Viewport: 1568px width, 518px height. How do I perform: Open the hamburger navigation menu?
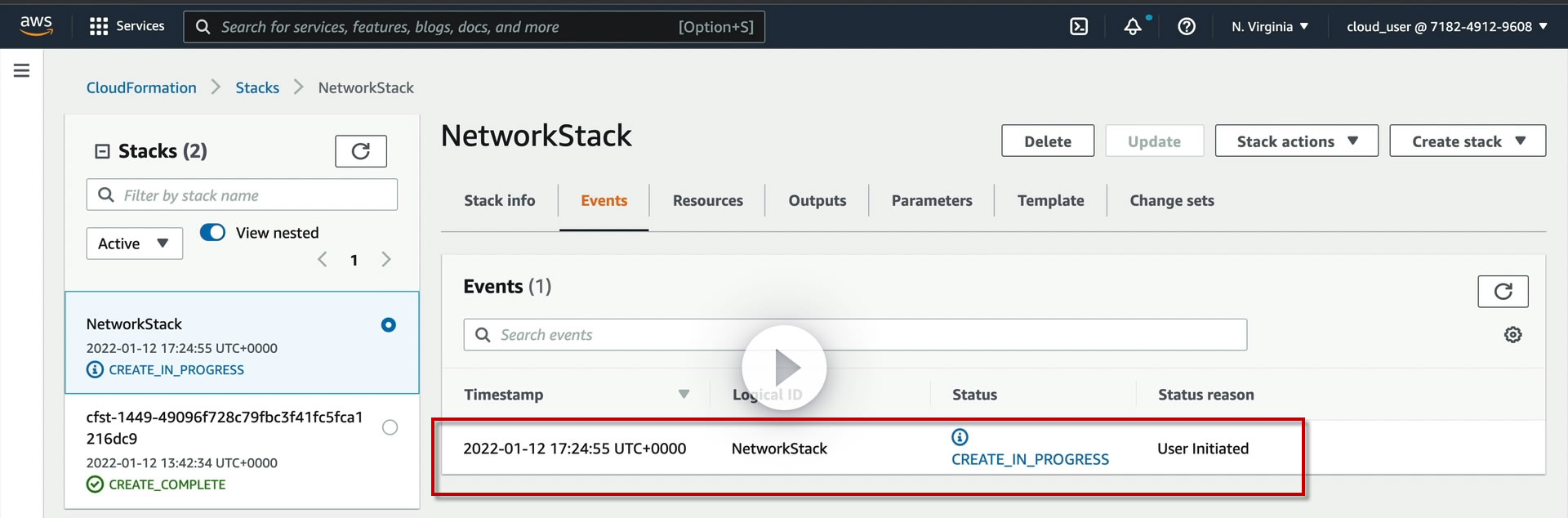pyautogui.click(x=22, y=71)
